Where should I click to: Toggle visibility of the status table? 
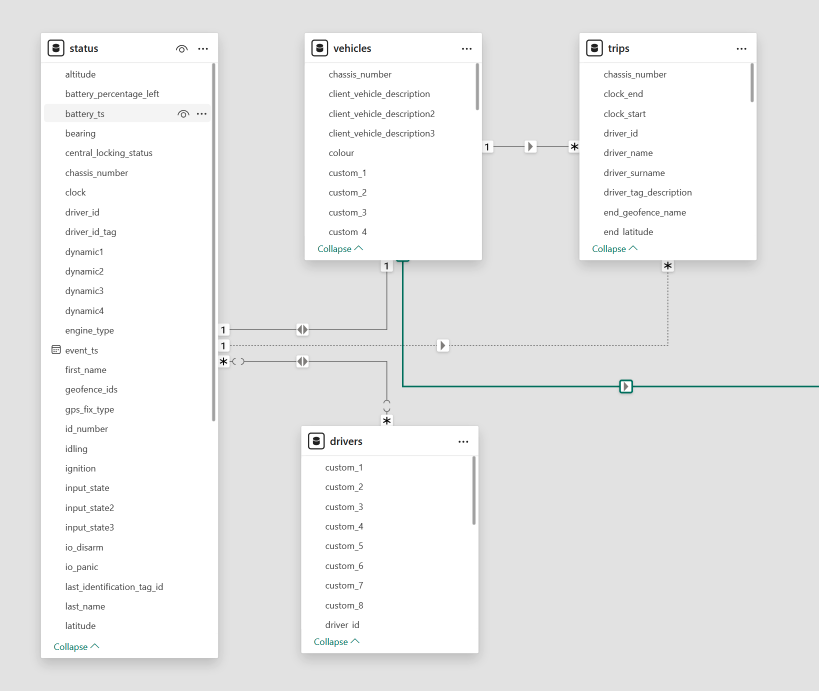(x=181, y=48)
